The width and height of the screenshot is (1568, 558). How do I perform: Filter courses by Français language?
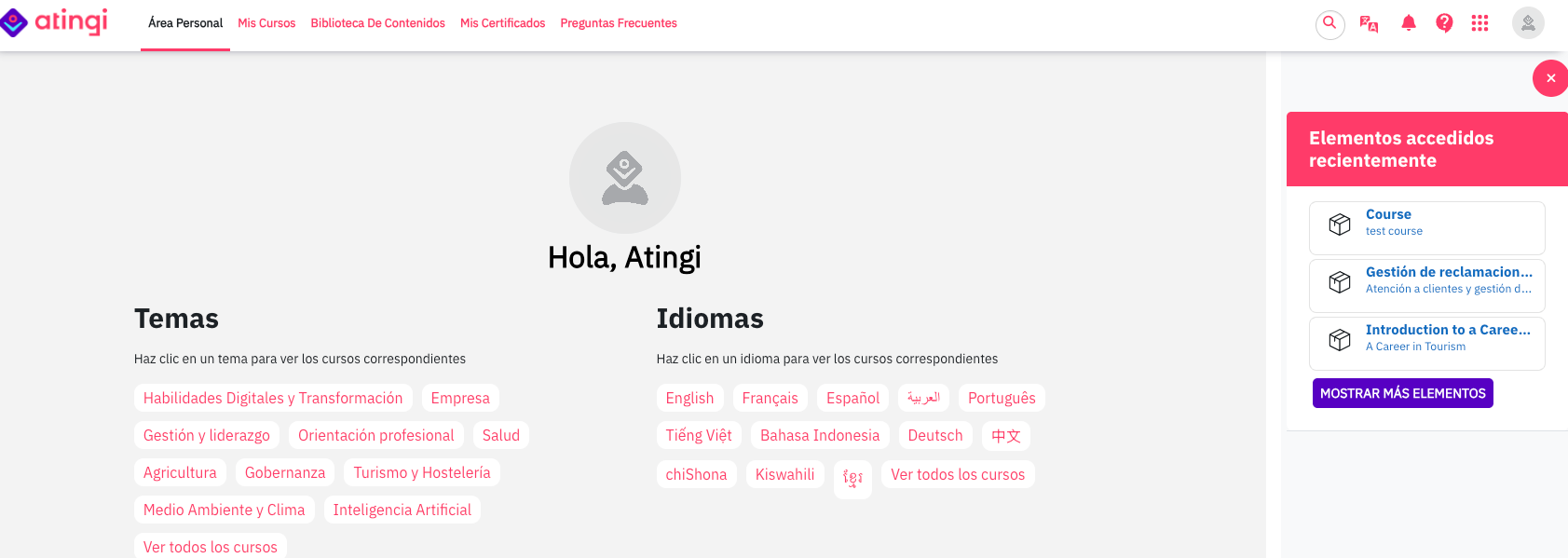(x=770, y=398)
